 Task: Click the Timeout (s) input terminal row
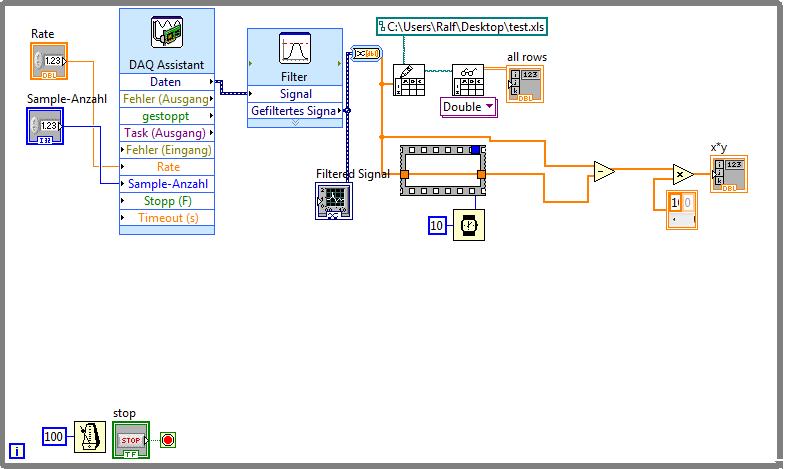pyautogui.click(x=167, y=218)
